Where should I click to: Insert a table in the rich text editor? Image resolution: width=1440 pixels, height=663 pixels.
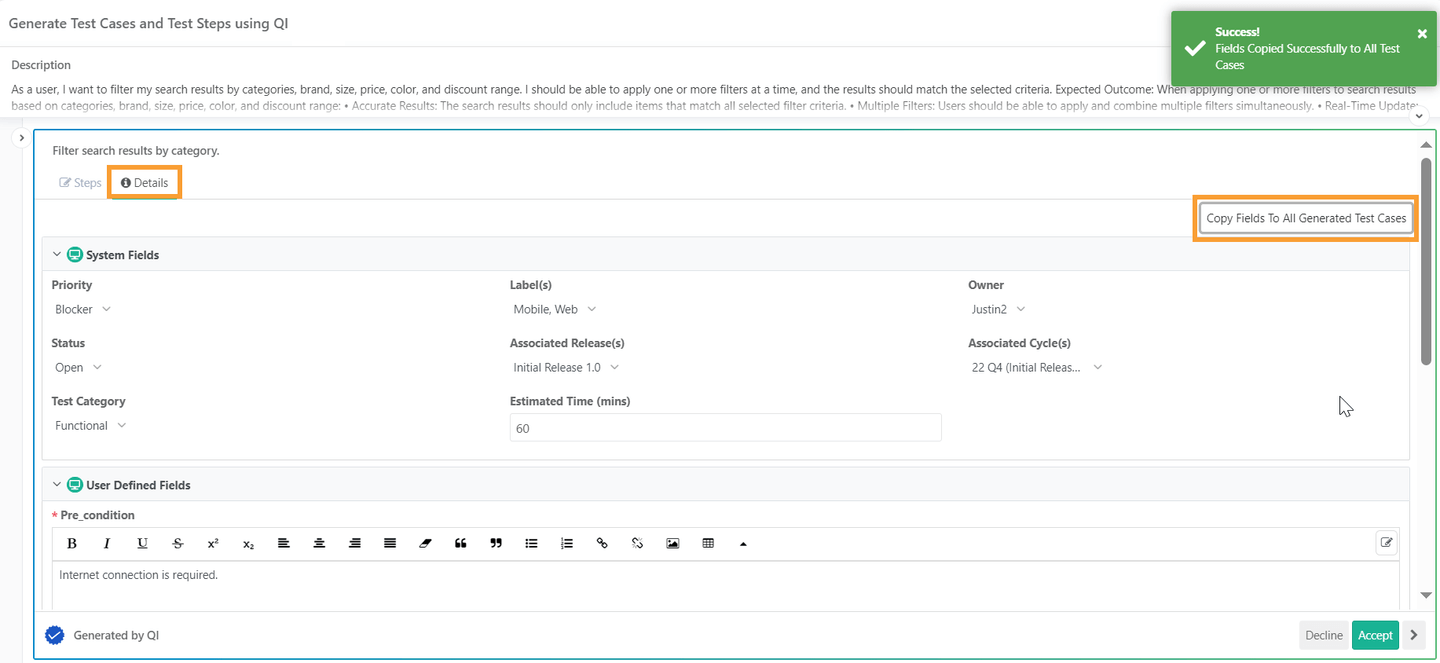pos(708,543)
